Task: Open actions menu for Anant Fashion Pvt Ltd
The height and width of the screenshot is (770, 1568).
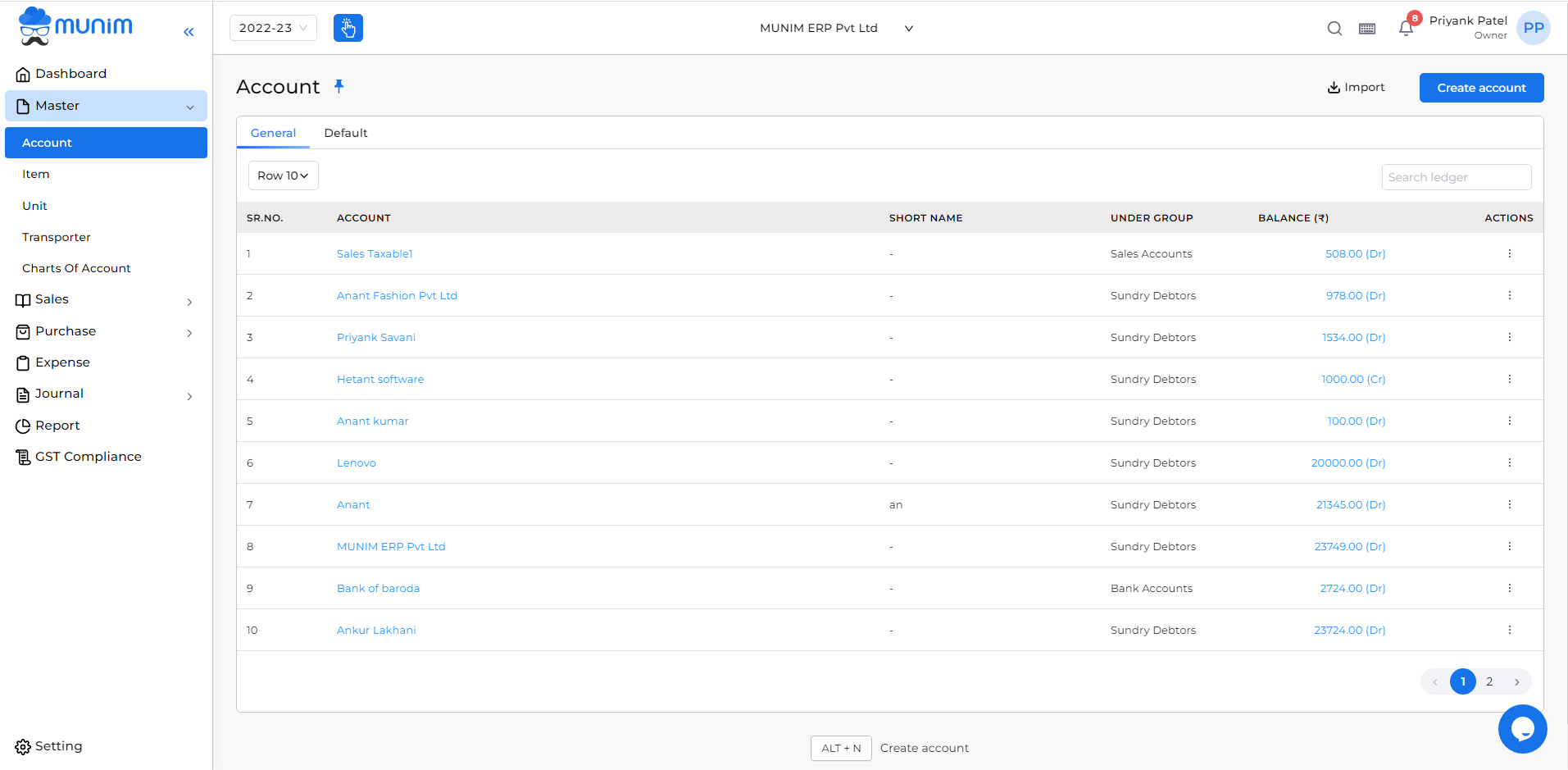Action: coord(1509,295)
